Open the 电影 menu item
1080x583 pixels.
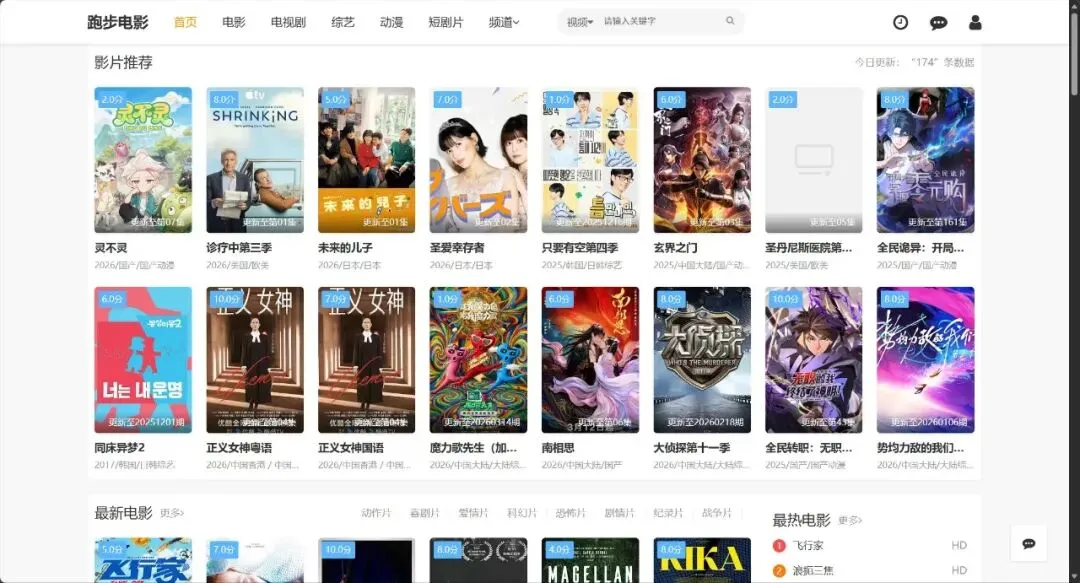[233, 22]
